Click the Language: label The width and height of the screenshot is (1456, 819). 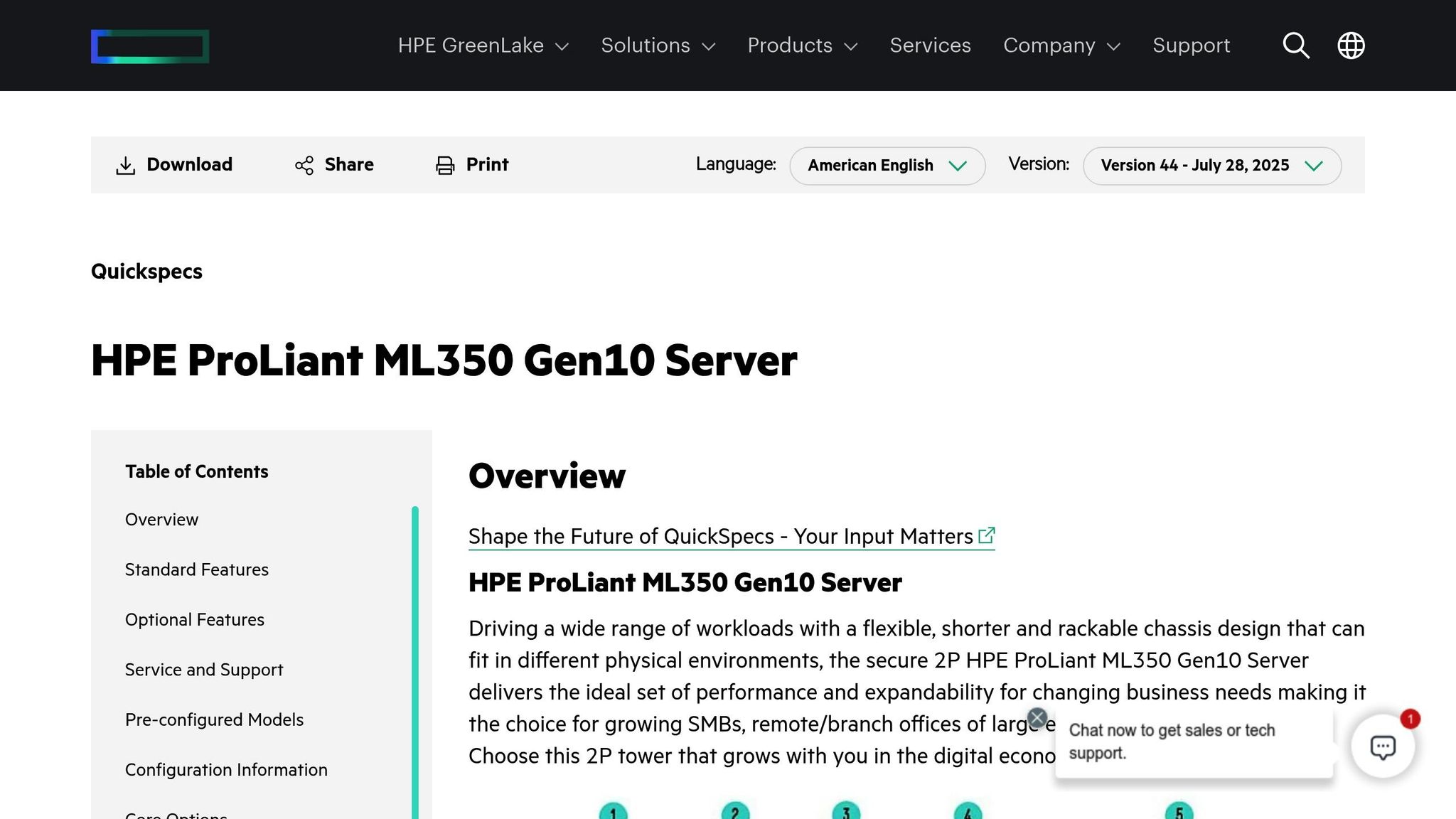pos(736,164)
